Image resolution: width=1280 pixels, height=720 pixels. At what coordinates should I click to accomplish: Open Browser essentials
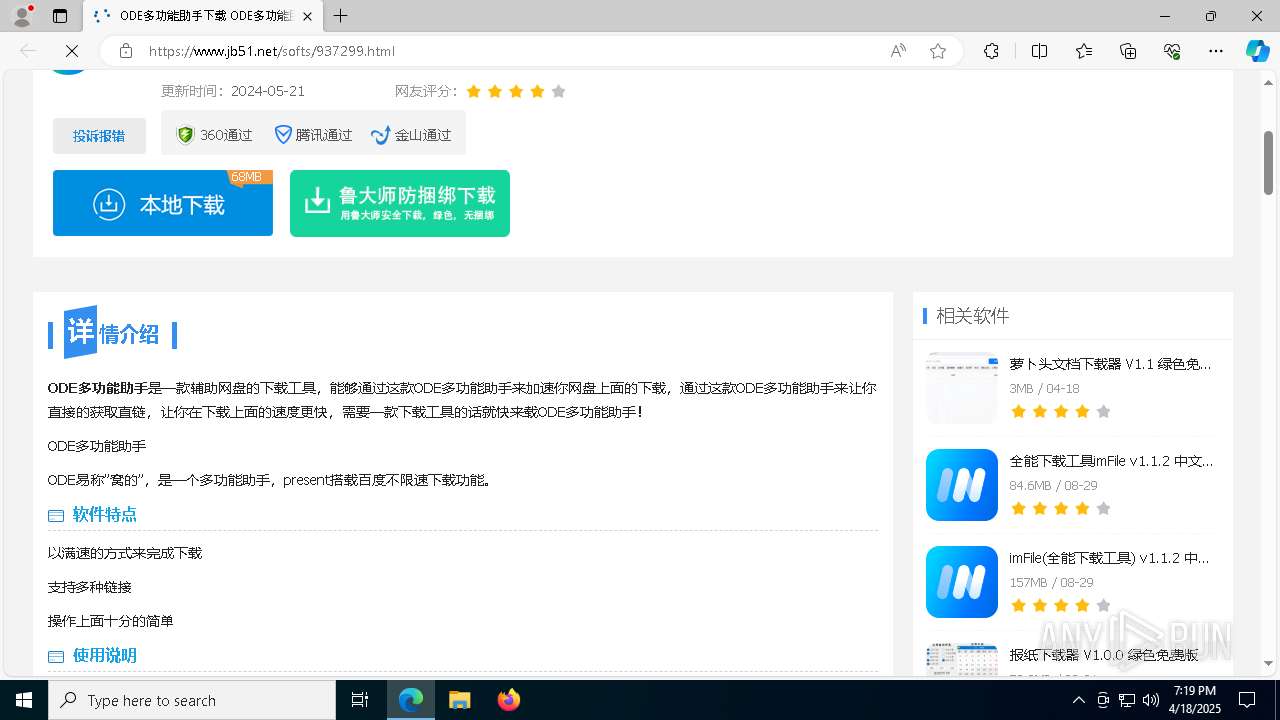point(1172,51)
